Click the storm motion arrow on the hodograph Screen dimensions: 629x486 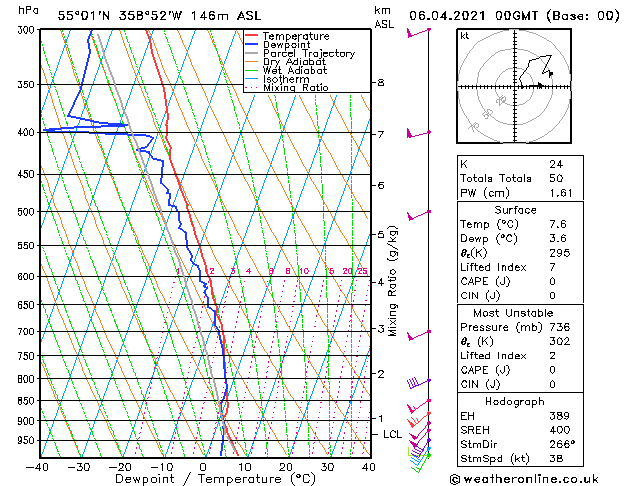[535, 85]
